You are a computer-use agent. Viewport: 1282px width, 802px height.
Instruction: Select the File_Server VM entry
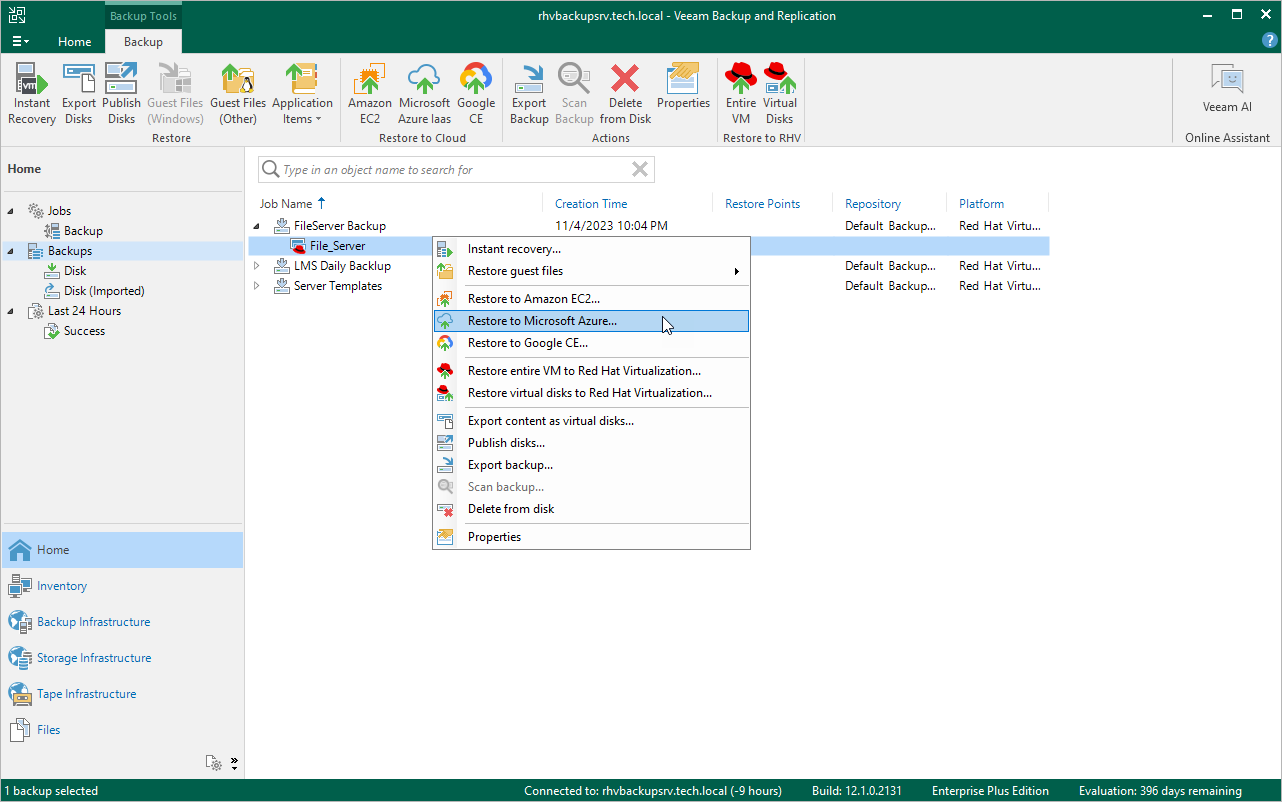[337, 246]
